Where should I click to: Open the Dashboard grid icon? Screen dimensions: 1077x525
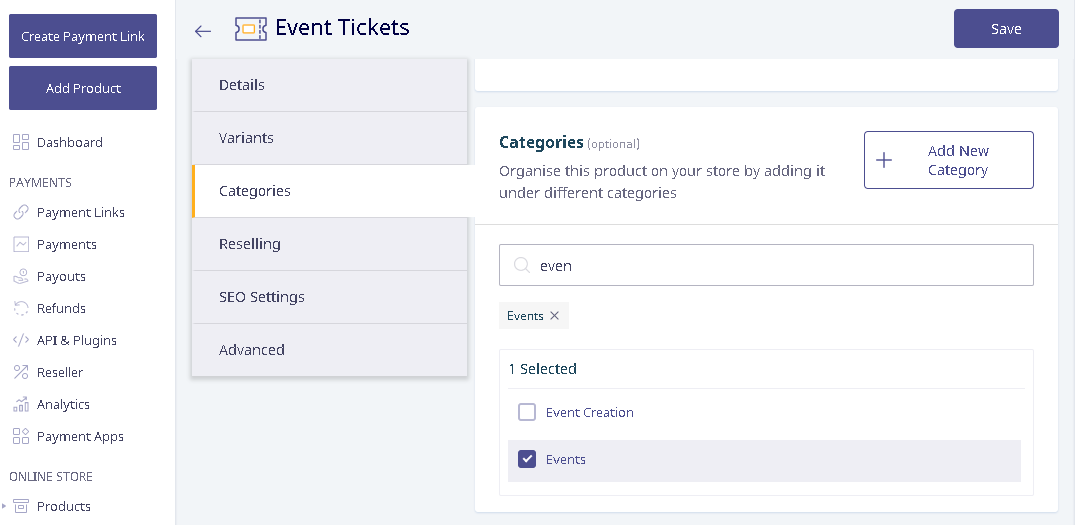tap(21, 142)
